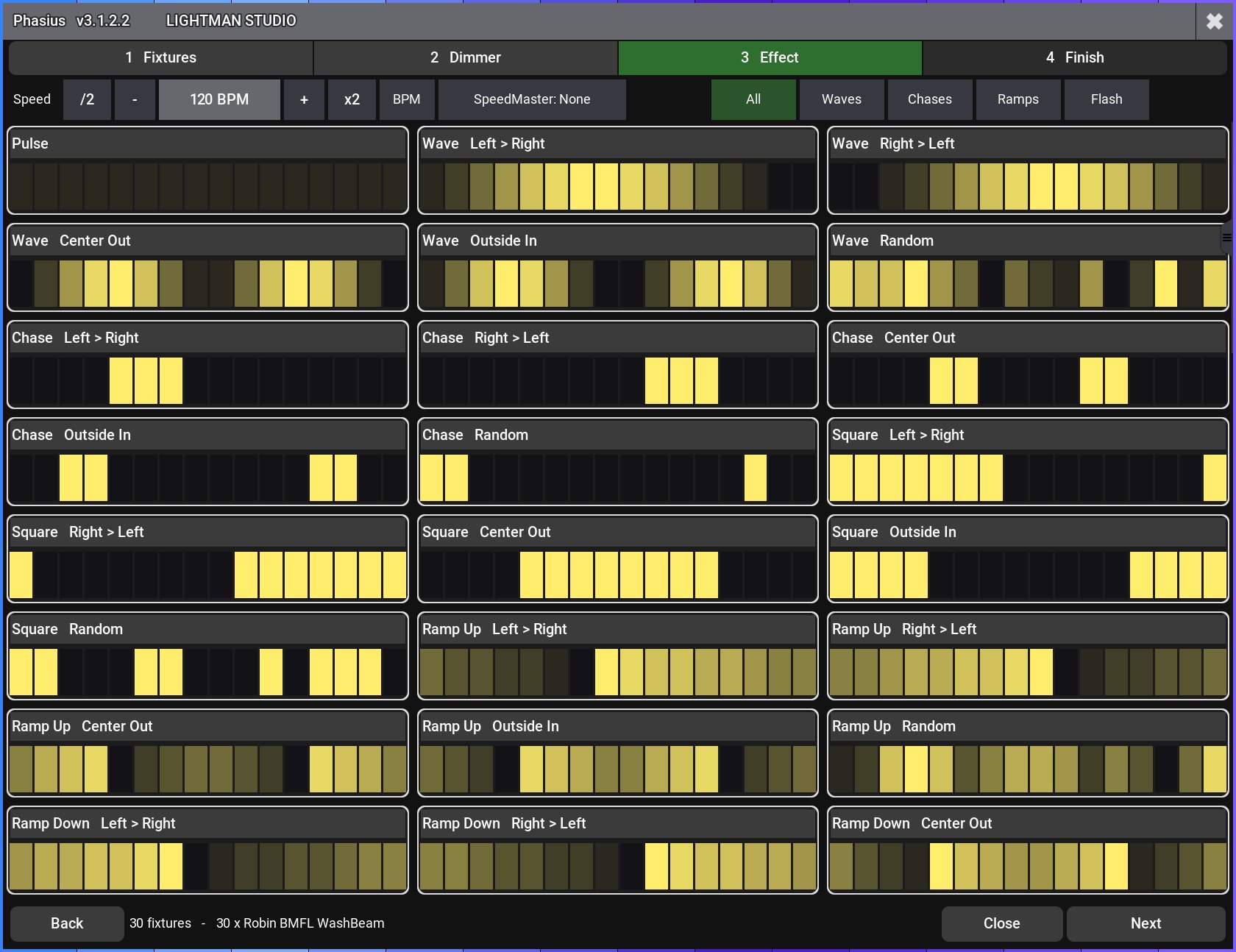This screenshot has height=952, width=1236.
Task: Choose the Ramp Down Center Out effect
Action: (x=1028, y=850)
